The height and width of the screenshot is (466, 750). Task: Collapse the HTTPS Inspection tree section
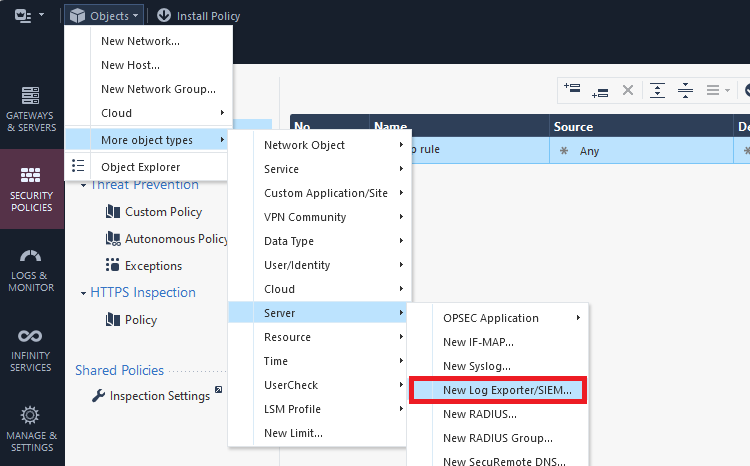83,293
